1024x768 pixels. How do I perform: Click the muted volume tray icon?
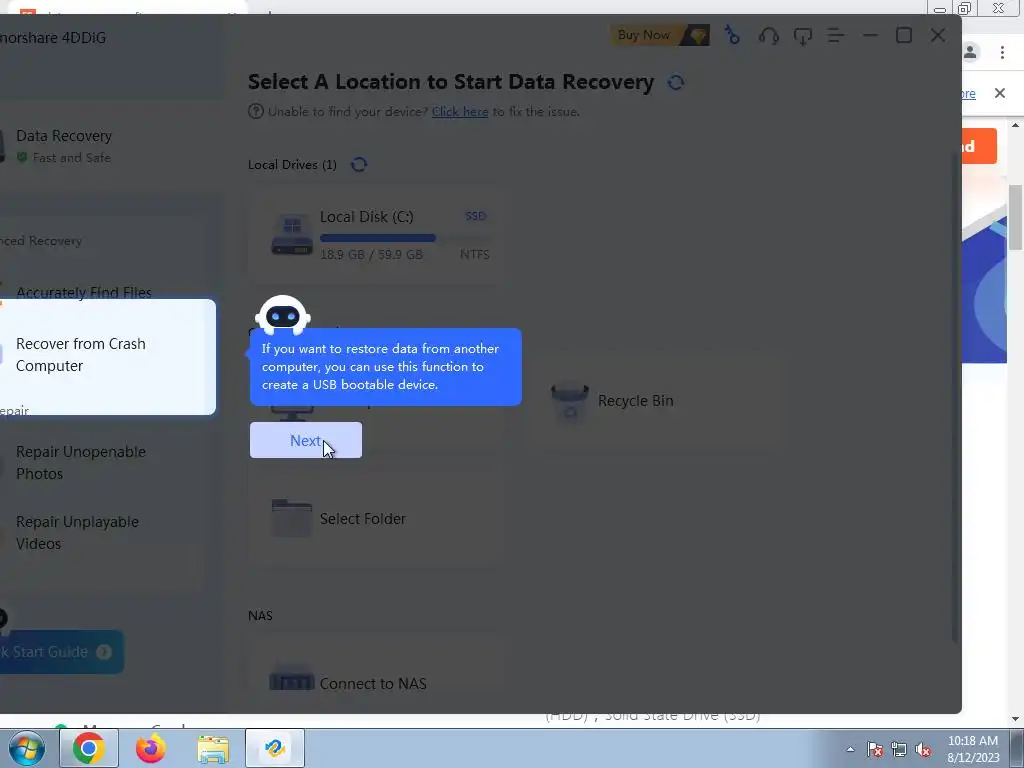pos(923,750)
